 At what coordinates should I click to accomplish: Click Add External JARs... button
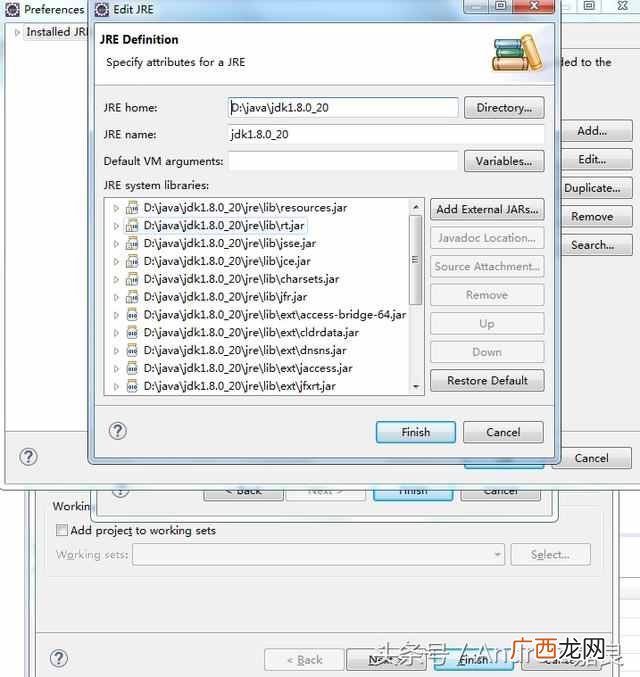487,209
